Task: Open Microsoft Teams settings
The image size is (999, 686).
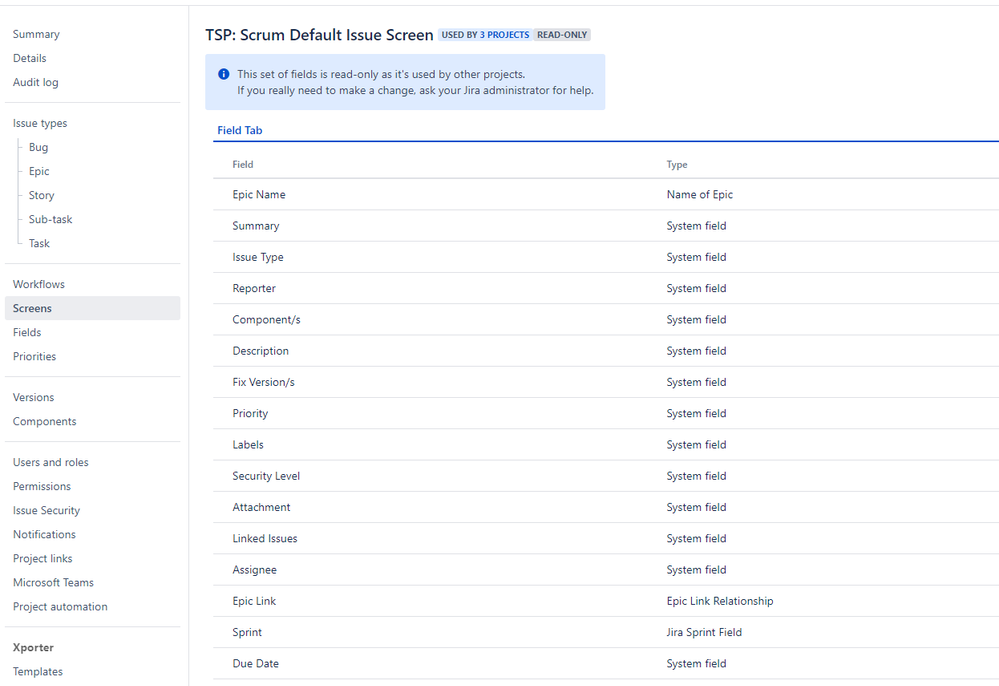Action: (54, 583)
